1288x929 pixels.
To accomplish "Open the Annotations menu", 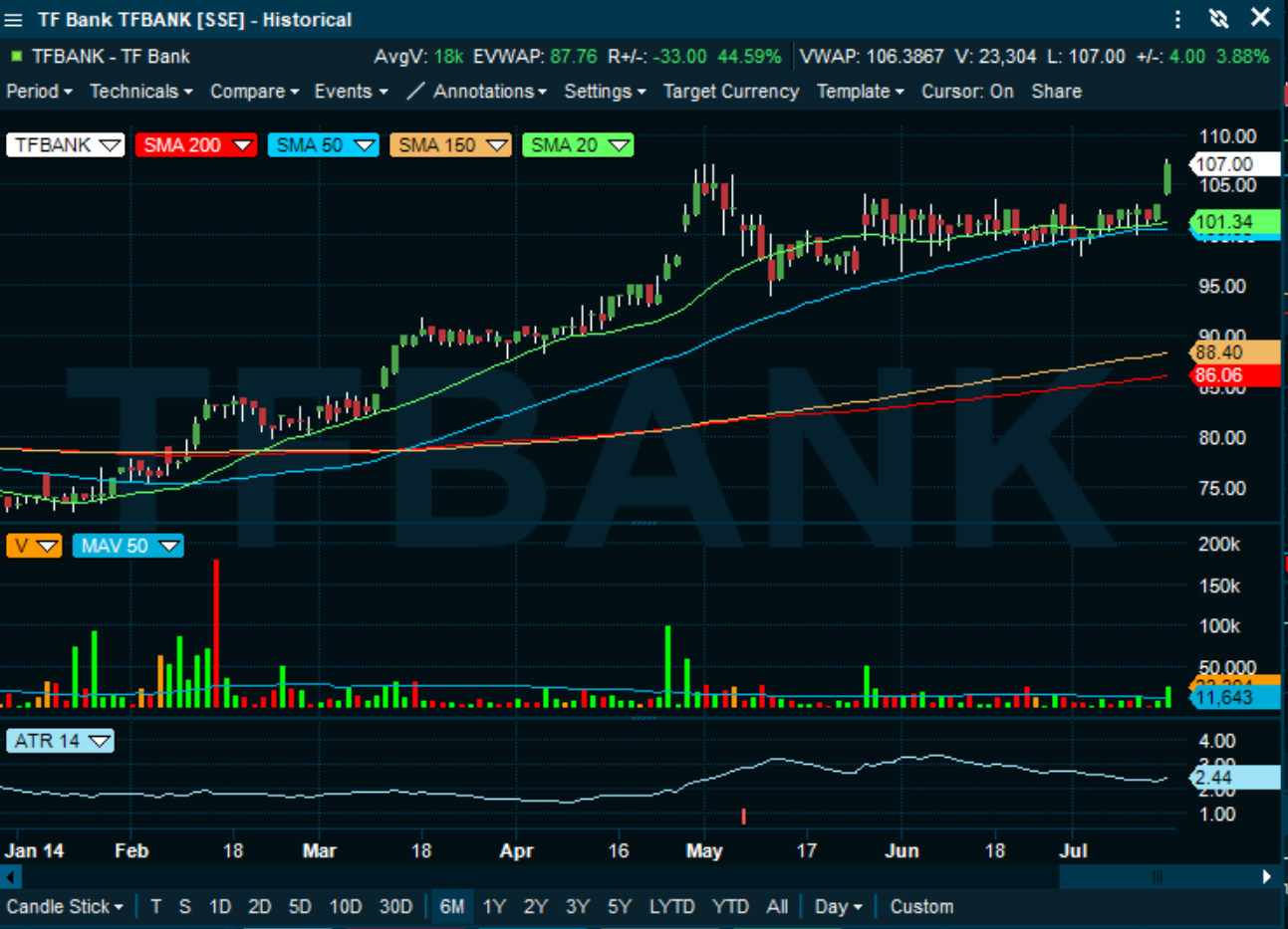I will (x=489, y=92).
